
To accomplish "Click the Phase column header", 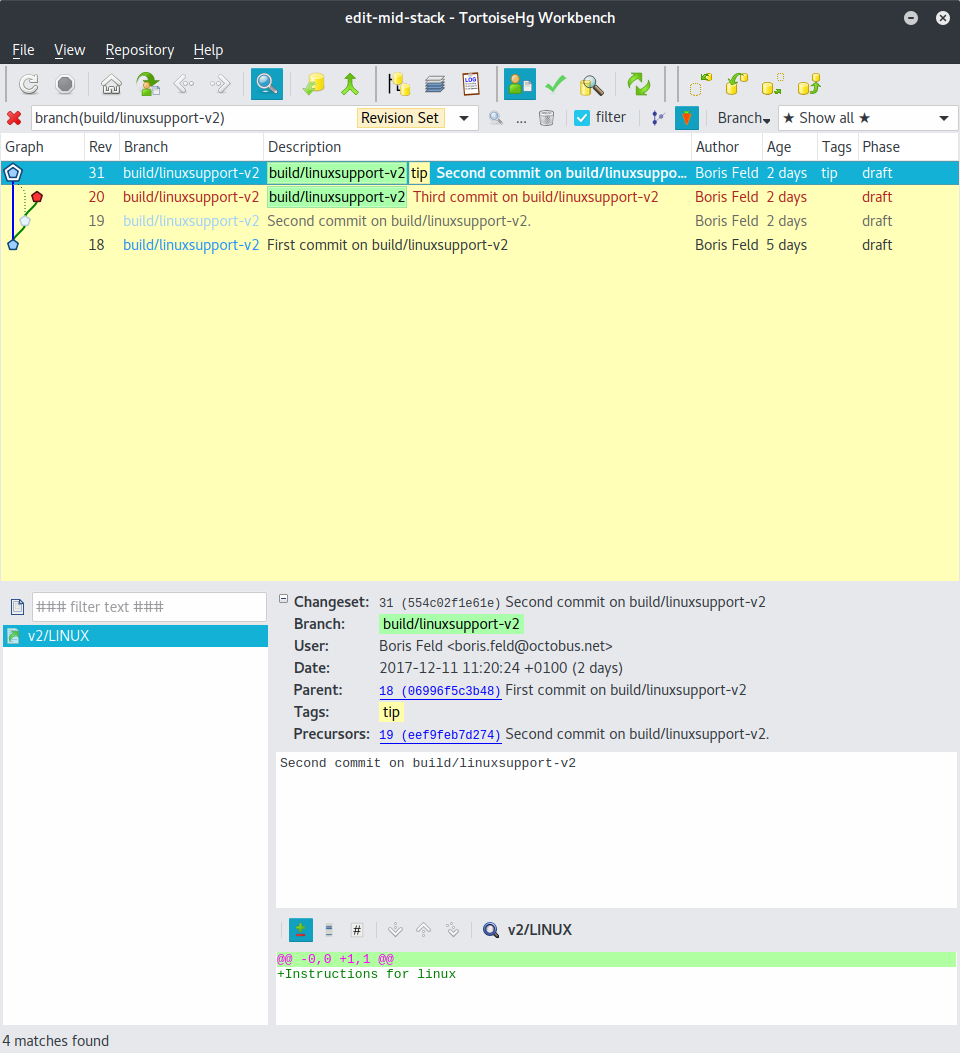I will point(908,147).
